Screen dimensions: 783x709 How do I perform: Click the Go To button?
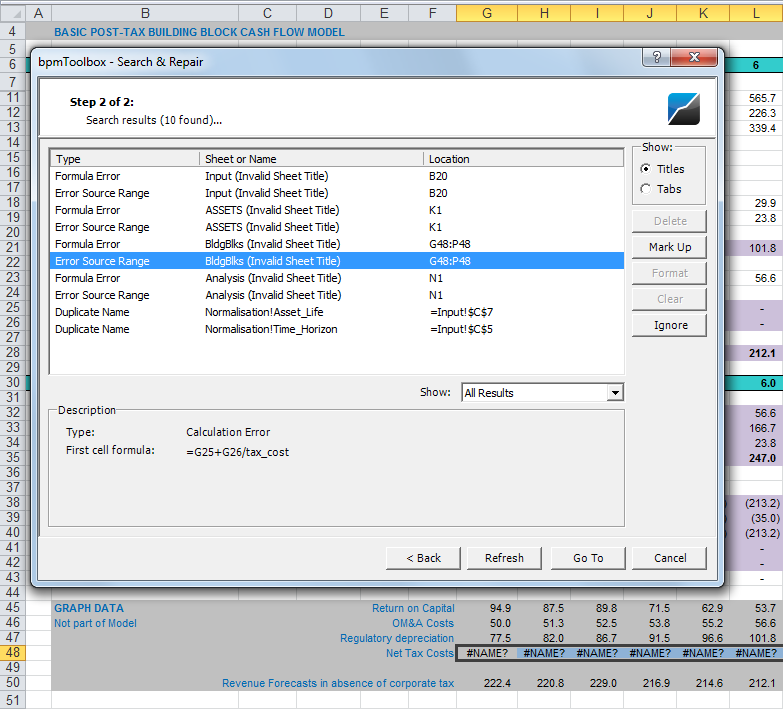tap(588, 558)
